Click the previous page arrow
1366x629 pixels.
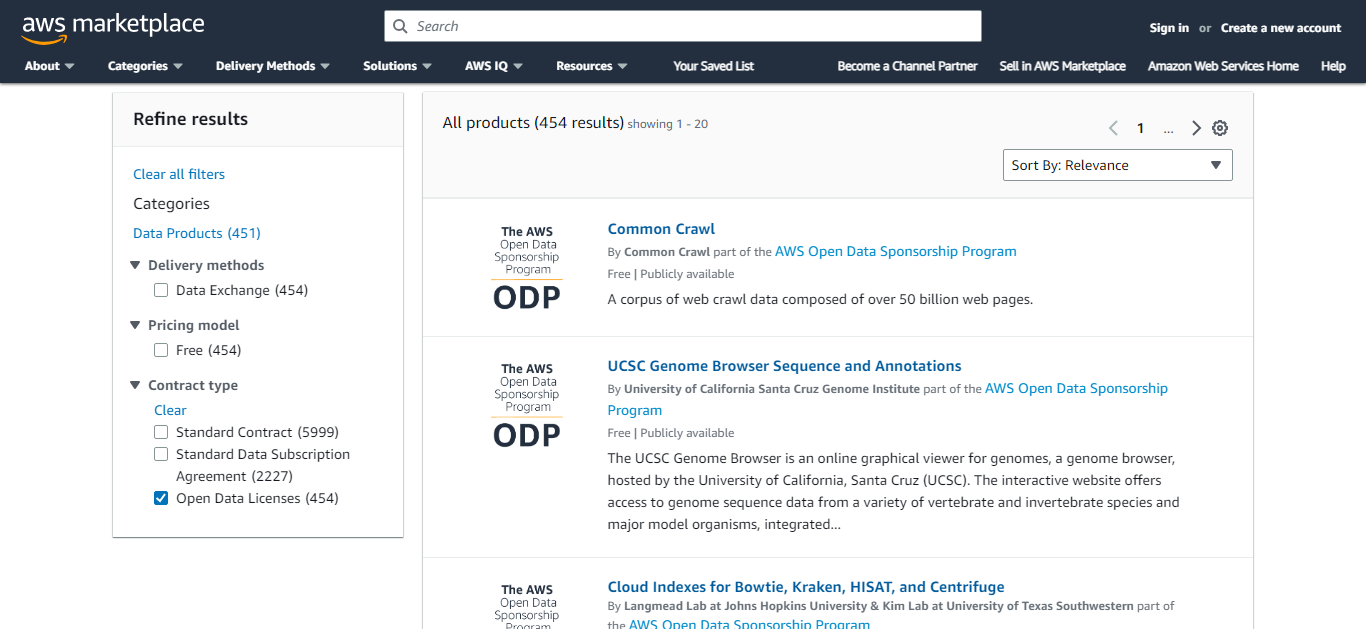(1113, 128)
